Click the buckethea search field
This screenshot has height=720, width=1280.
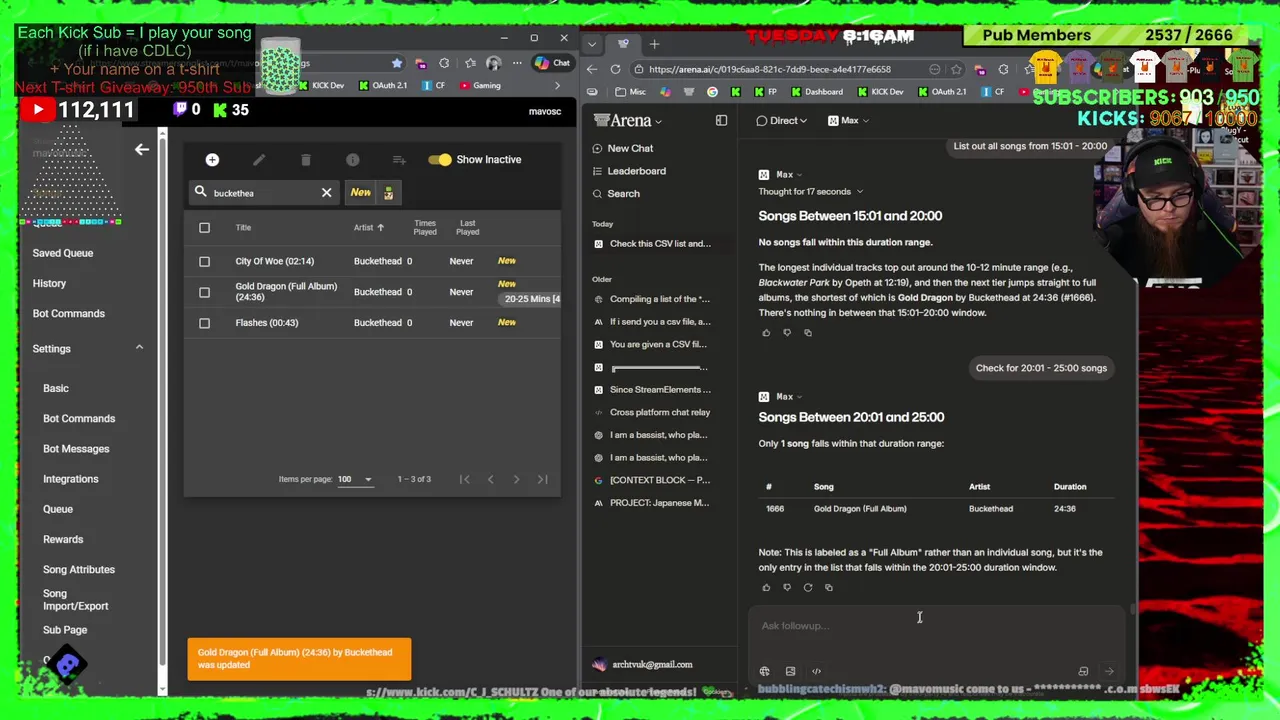(262, 193)
